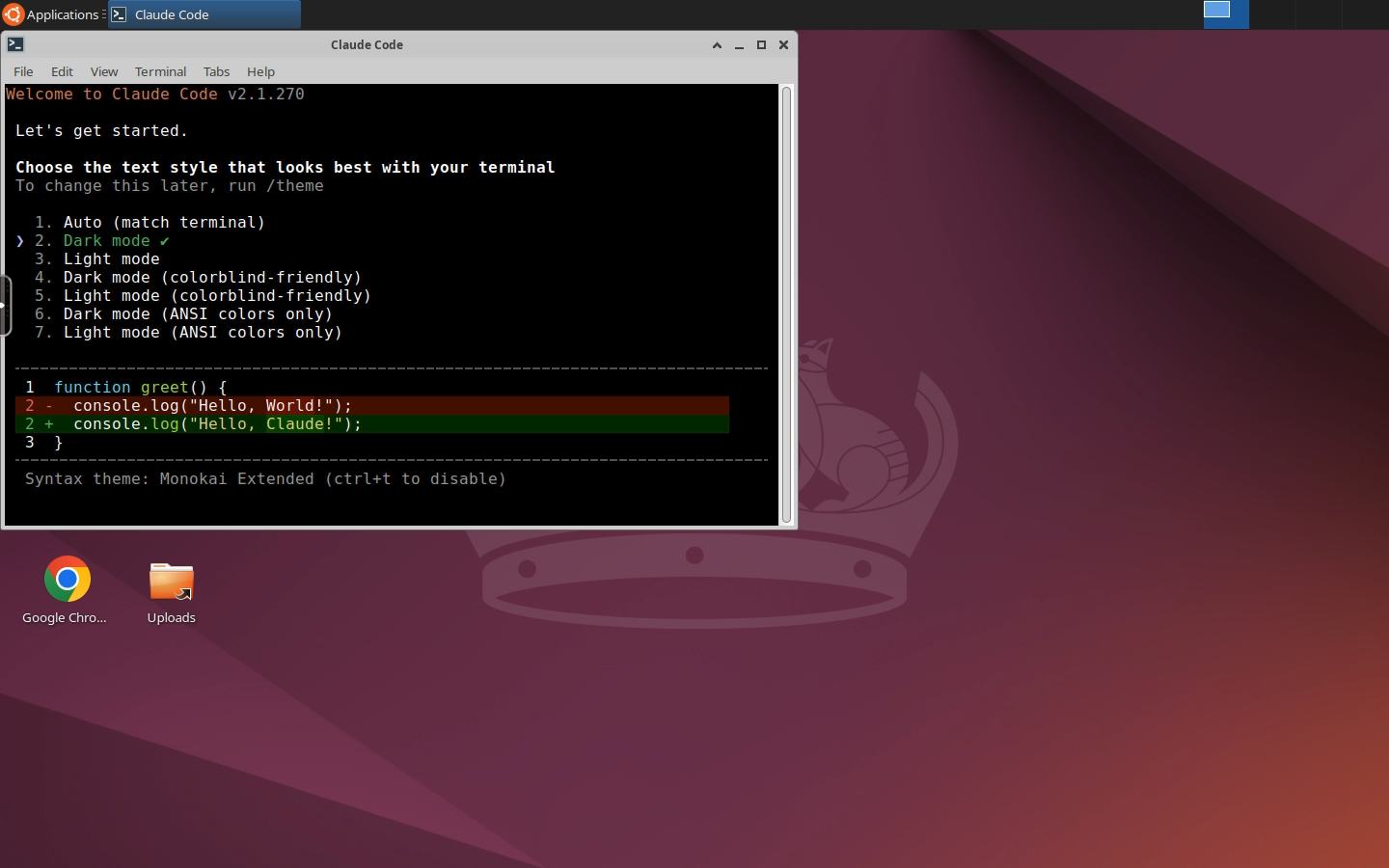Select option 1 Auto (match terminal)
Screen dimensions: 1389x868
(x=150, y=223)
